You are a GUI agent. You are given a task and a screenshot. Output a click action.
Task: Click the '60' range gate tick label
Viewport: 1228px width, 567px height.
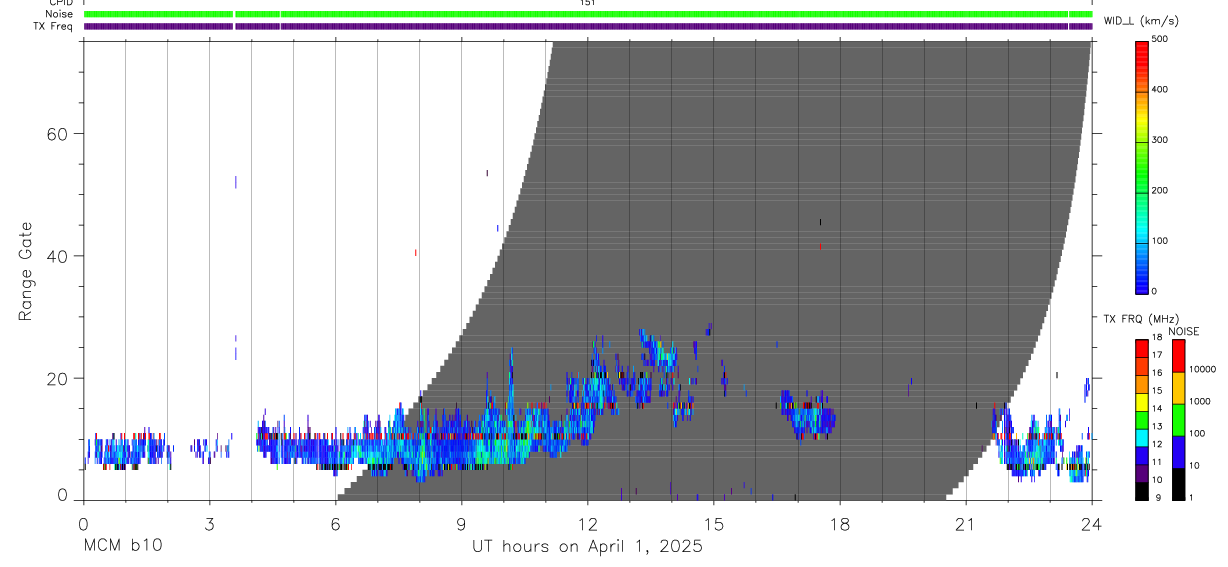pyautogui.click(x=55, y=134)
